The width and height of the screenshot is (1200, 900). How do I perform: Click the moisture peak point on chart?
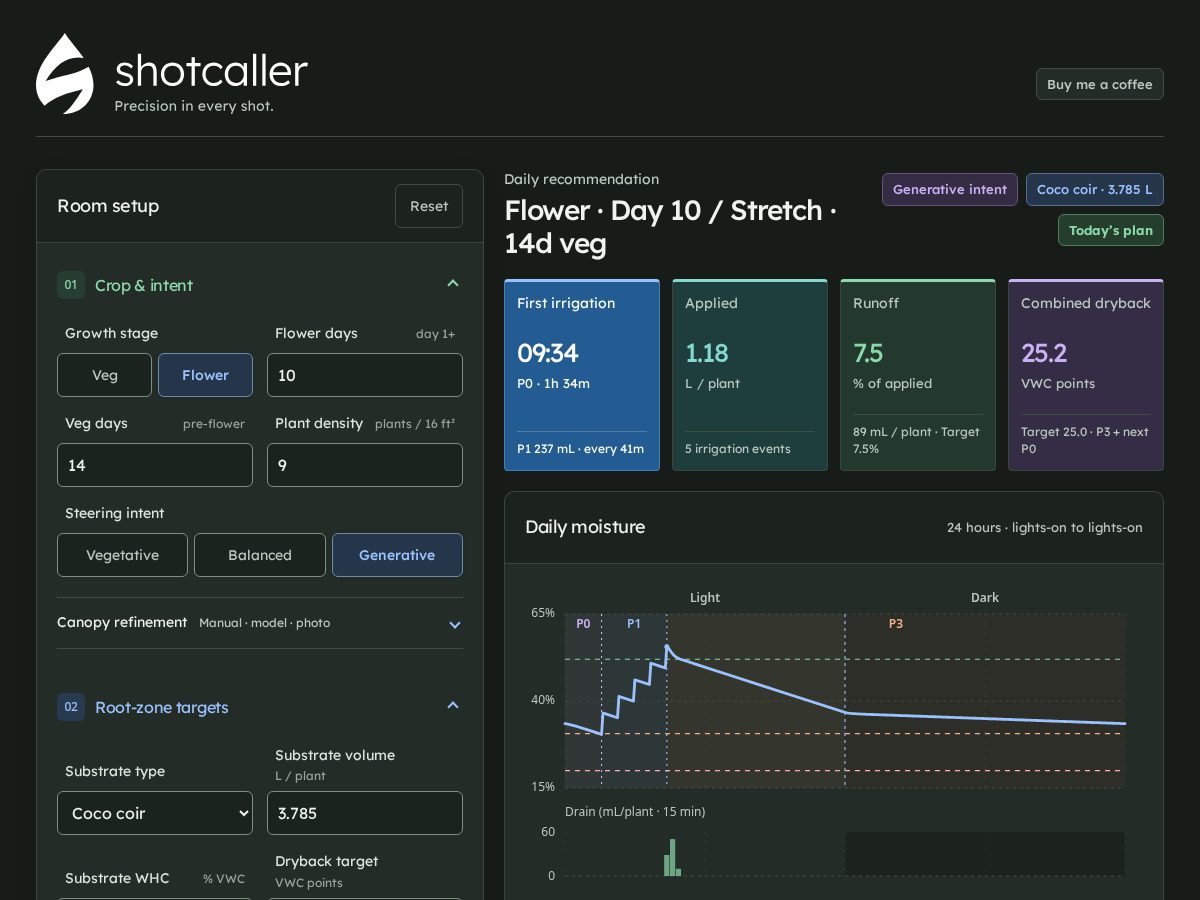coord(667,647)
